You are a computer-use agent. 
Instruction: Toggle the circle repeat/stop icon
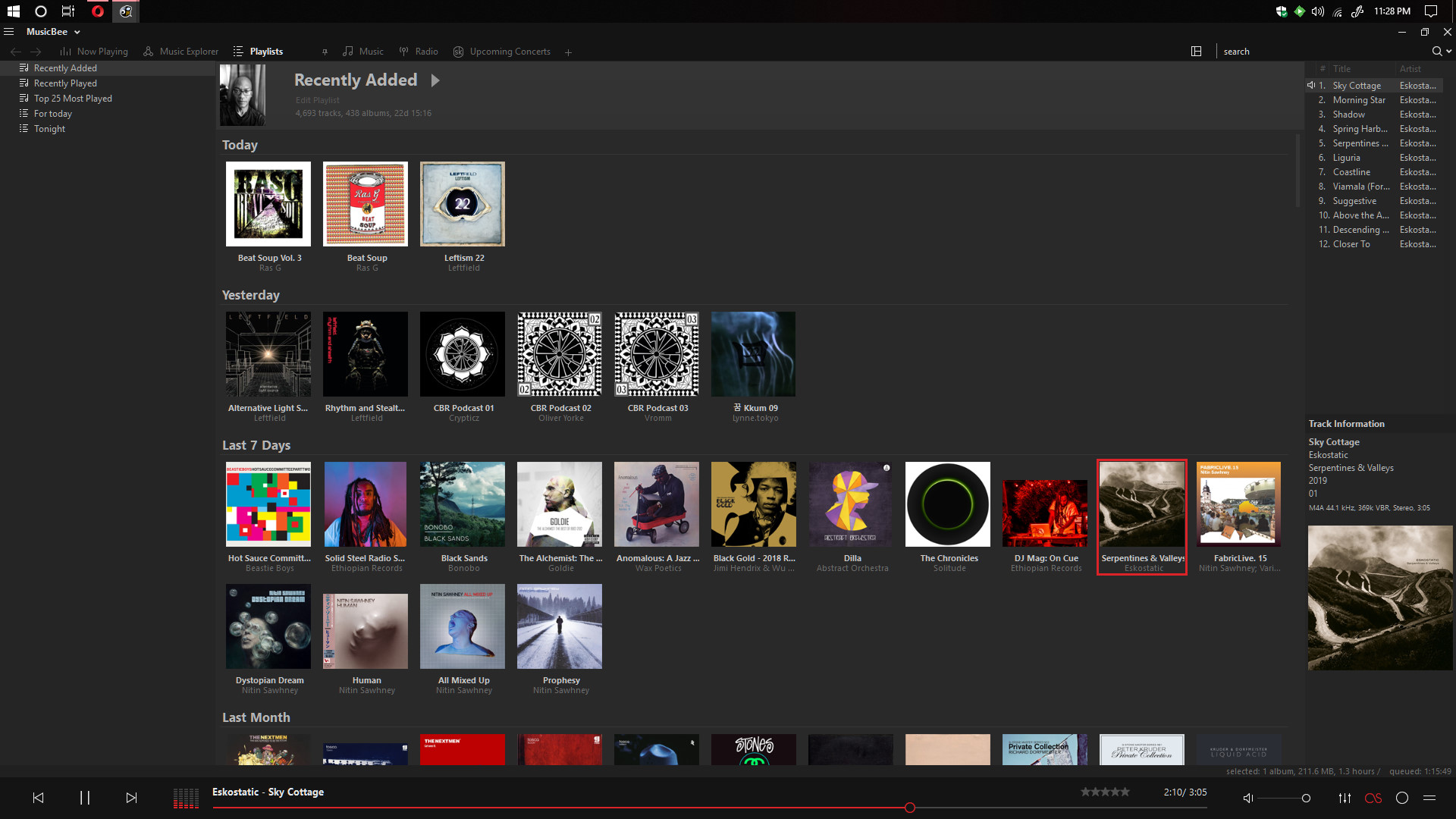(x=1402, y=798)
